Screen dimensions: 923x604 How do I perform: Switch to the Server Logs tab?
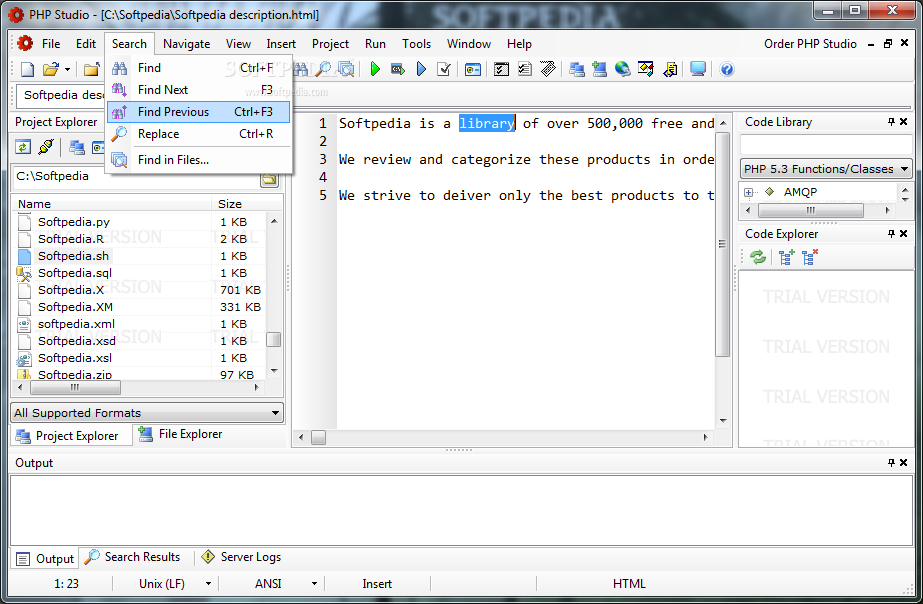241,557
